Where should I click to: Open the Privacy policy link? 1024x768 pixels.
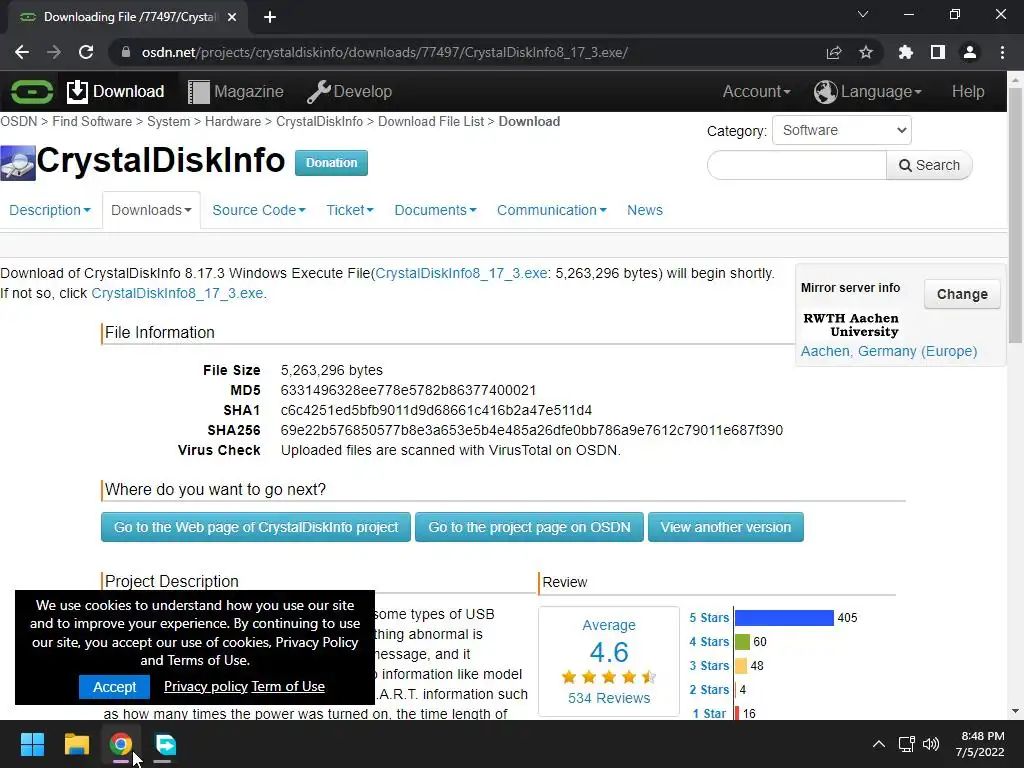(206, 686)
